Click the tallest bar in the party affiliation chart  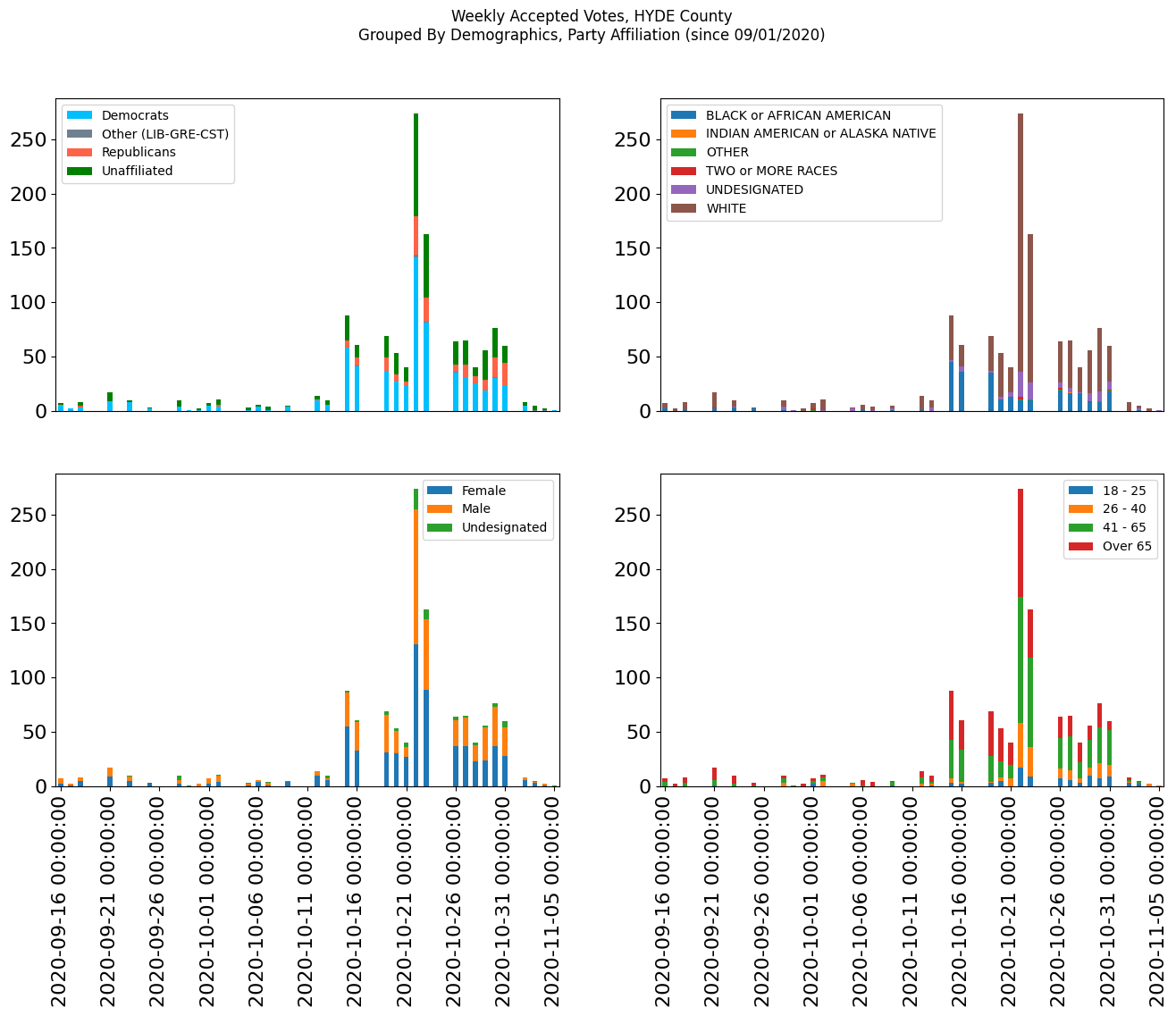(x=416, y=262)
